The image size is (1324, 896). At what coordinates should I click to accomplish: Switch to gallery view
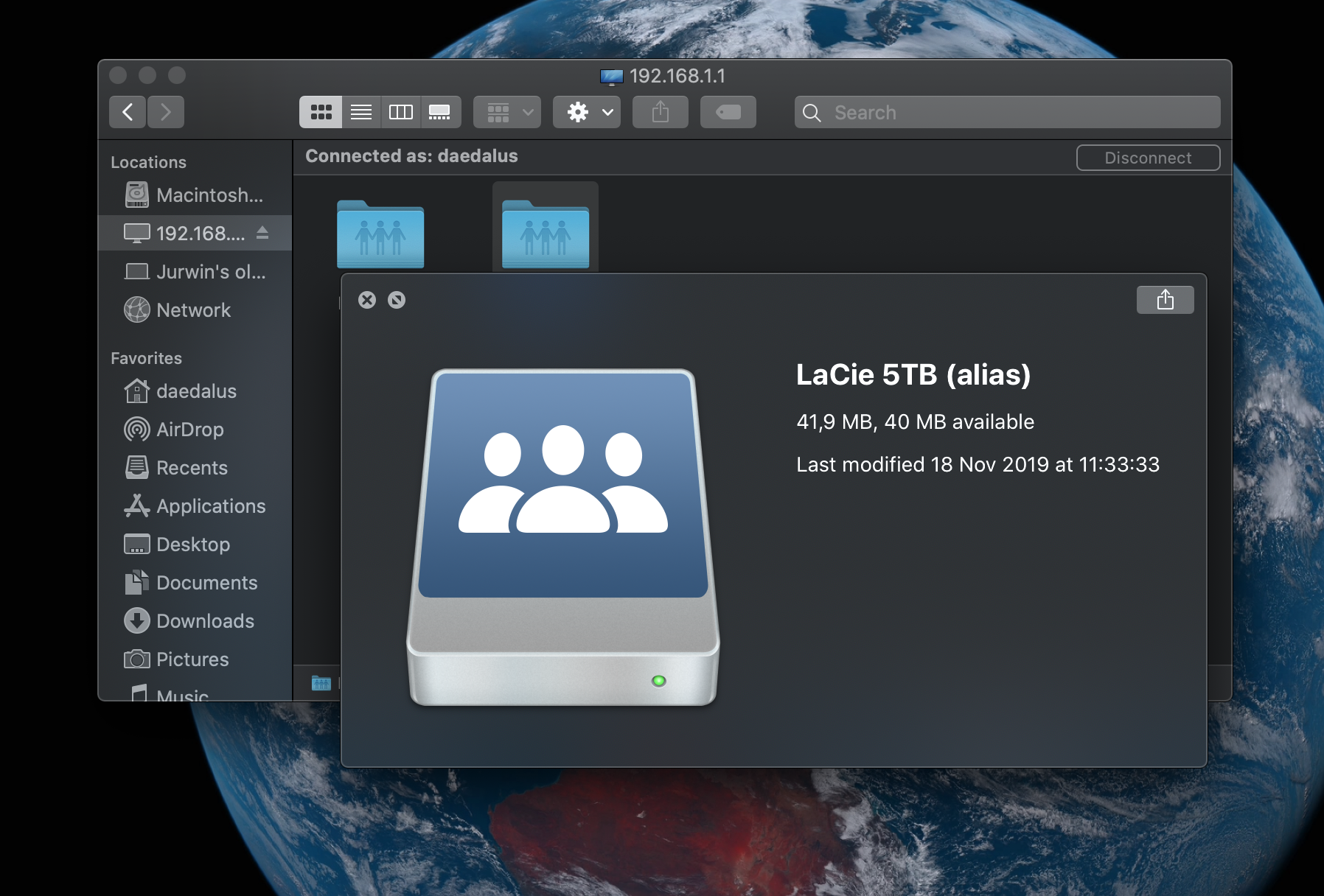click(440, 112)
